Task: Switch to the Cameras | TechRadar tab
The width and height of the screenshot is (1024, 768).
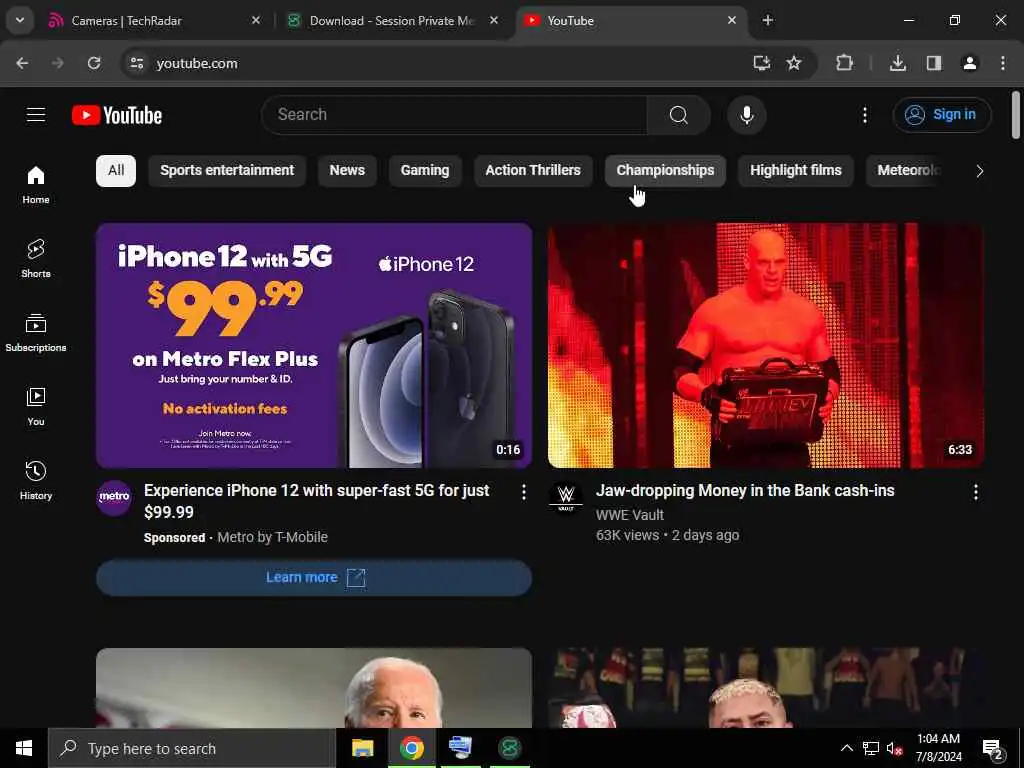Action: pyautogui.click(x=153, y=21)
